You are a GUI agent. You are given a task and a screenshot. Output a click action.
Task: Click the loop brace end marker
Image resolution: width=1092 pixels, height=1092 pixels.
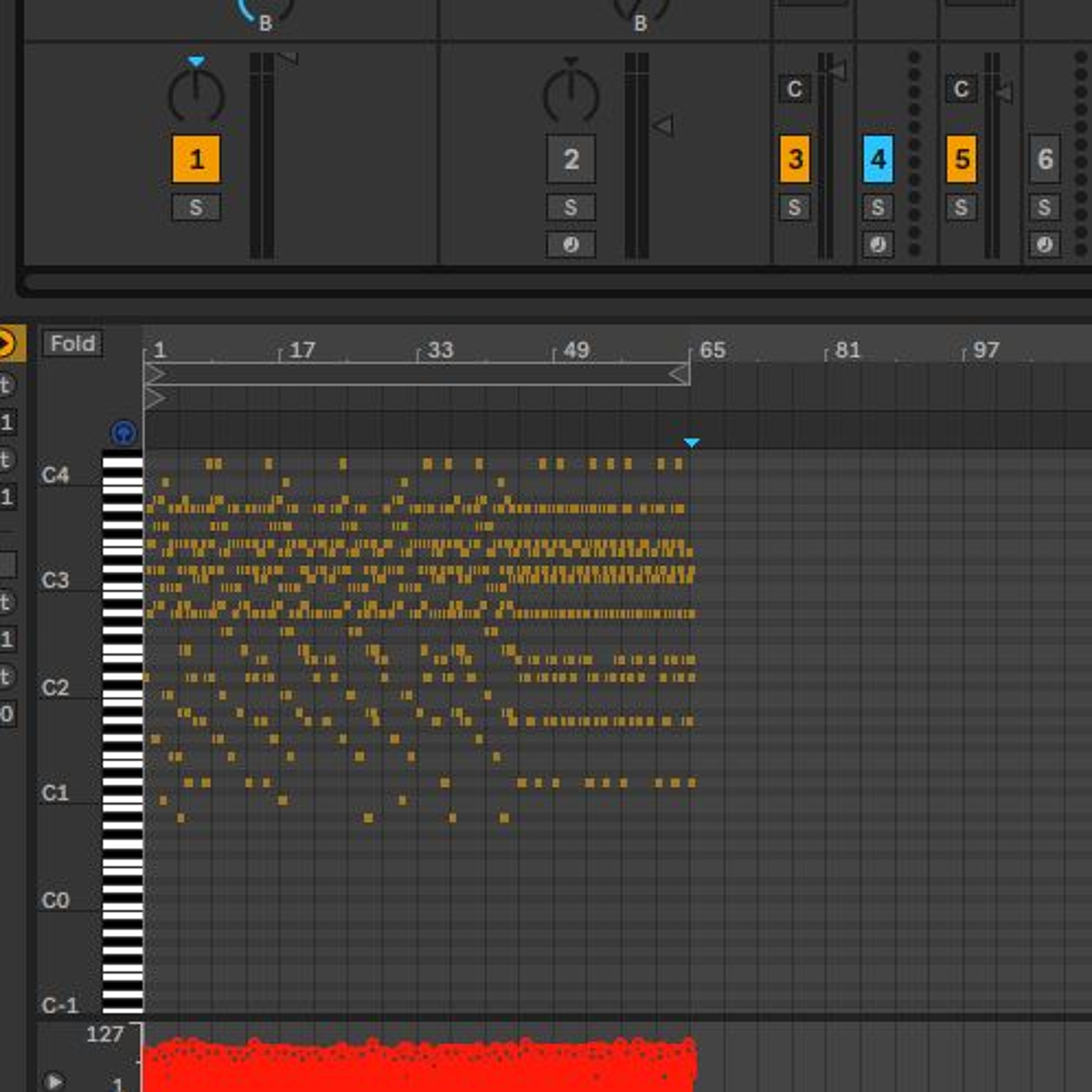click(x=679, y=374)
